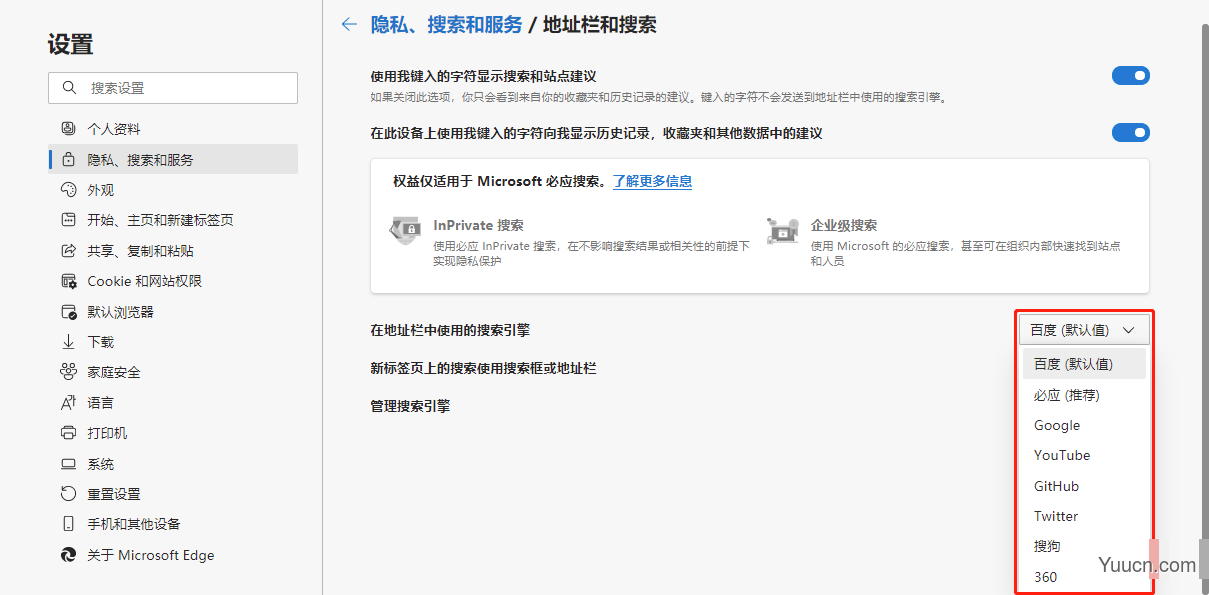Go to 隐私、搜索和服务 via breadcrumb link
Image resolution: width=1209 pixels, height=595 pixels.
[446, 25]
